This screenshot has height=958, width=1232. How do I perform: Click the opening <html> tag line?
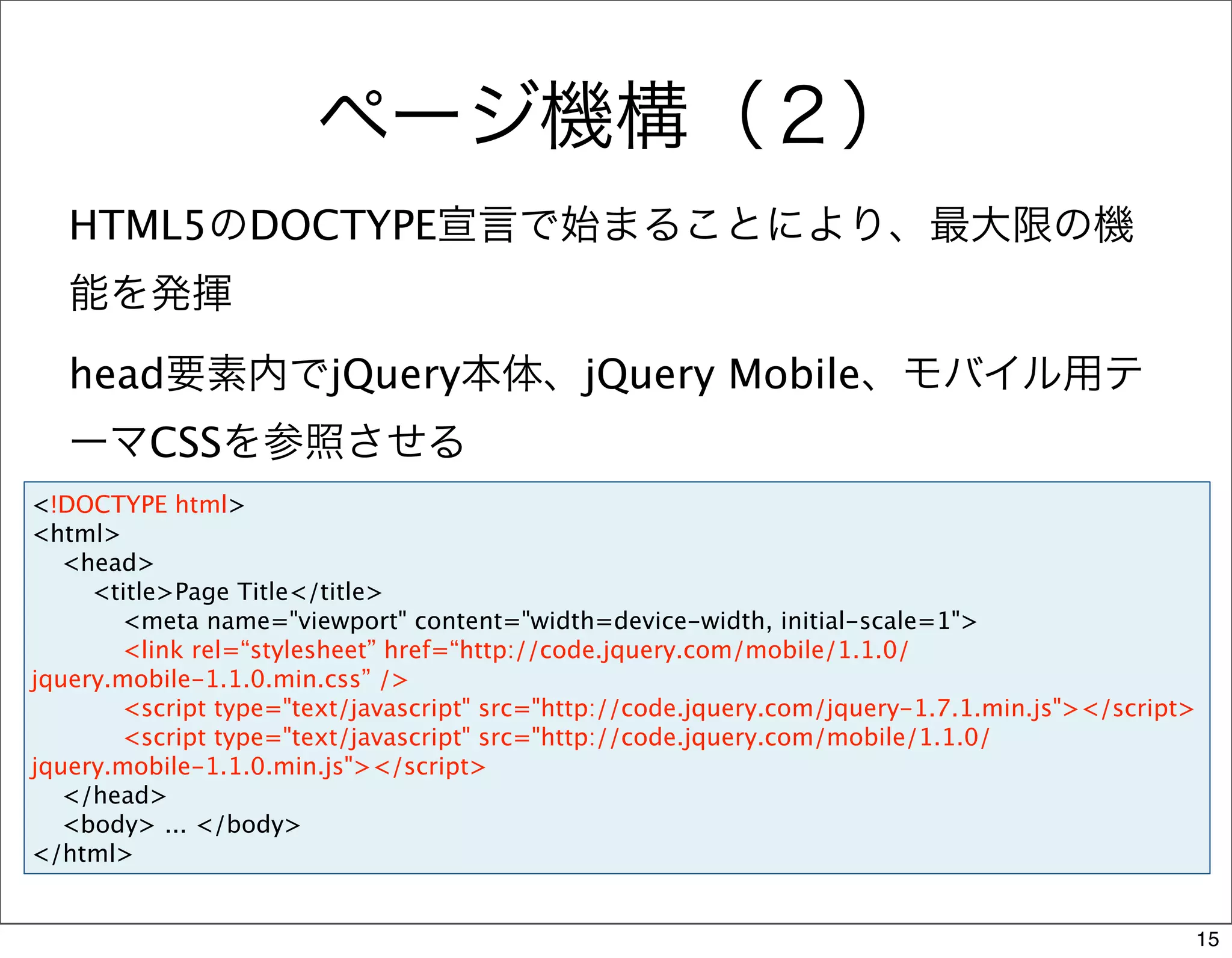(x=77, y=533)
